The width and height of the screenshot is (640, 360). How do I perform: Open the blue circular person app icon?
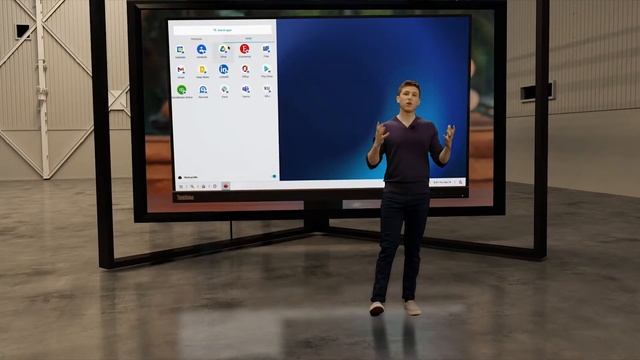pos(201,49)
